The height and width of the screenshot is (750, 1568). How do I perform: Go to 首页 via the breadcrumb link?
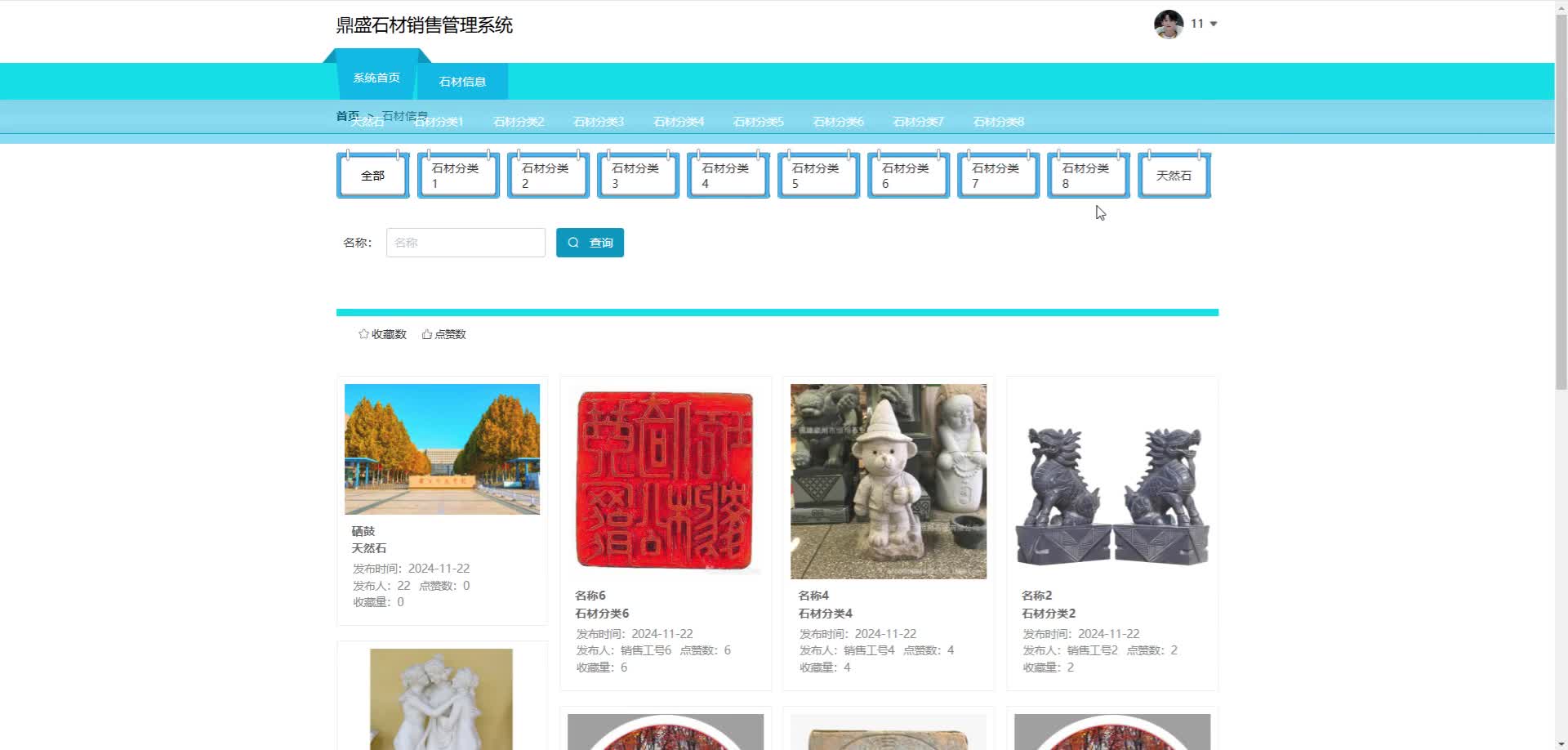click(347, 116)
